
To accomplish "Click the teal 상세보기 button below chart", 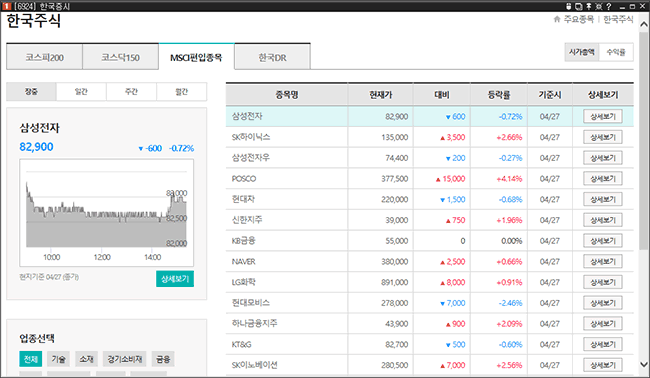I will 175,279.
